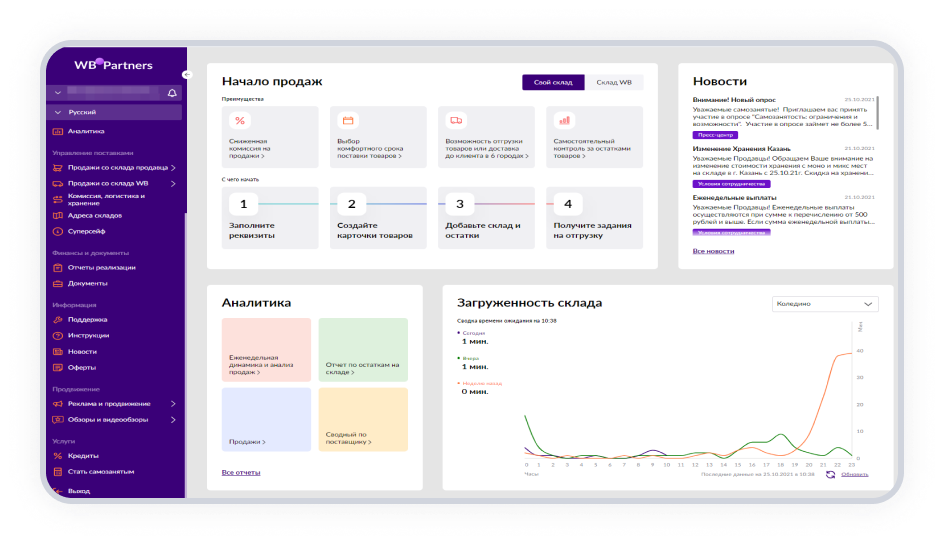944x544 pixels.
Task: Click the Аналитика sidebar icon
Action: (x=58, y=131)
